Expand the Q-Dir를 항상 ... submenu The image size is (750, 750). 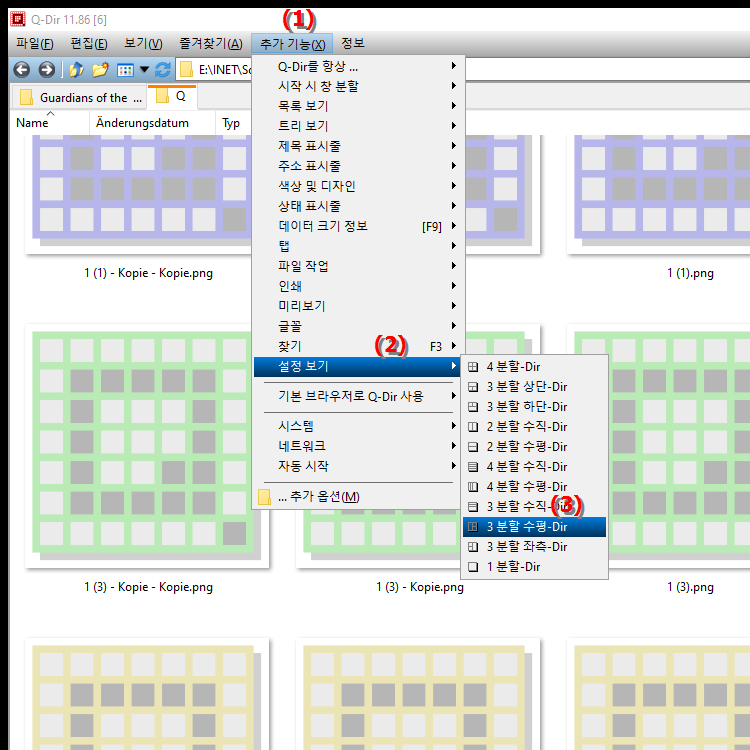pyautogui.click(x=358, y=66)
